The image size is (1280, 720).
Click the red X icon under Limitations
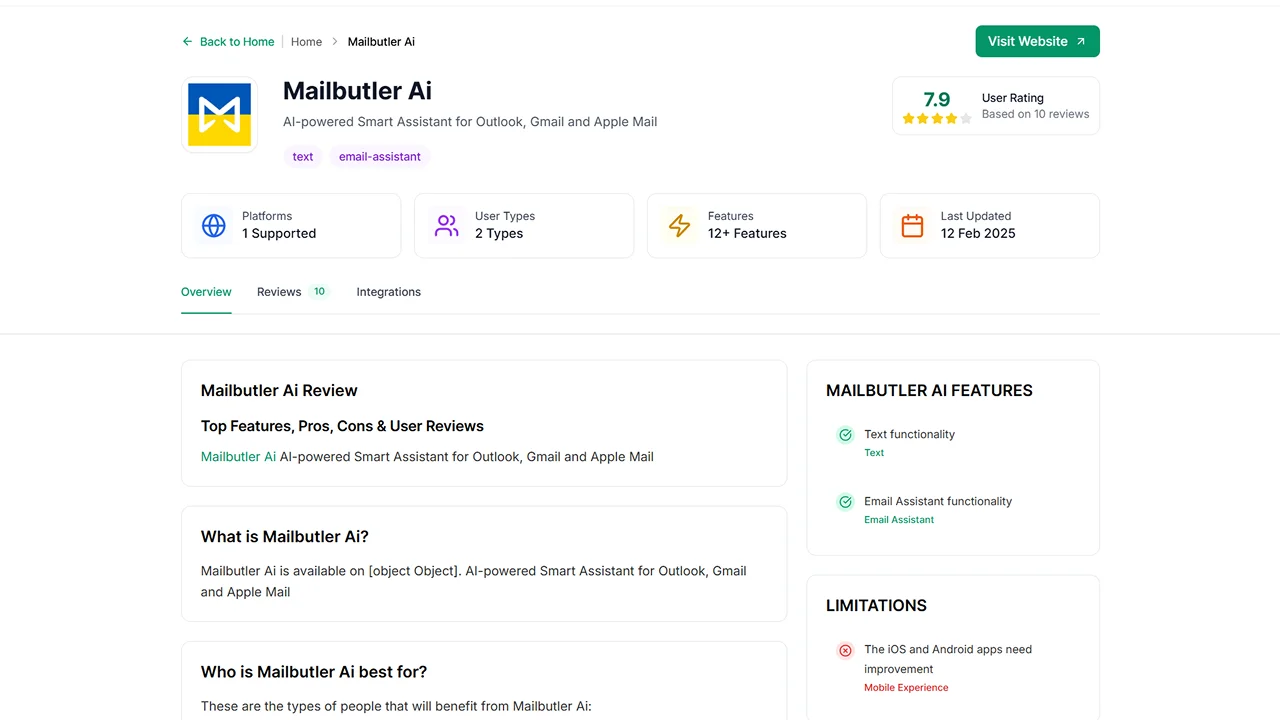tap(846, 650)
